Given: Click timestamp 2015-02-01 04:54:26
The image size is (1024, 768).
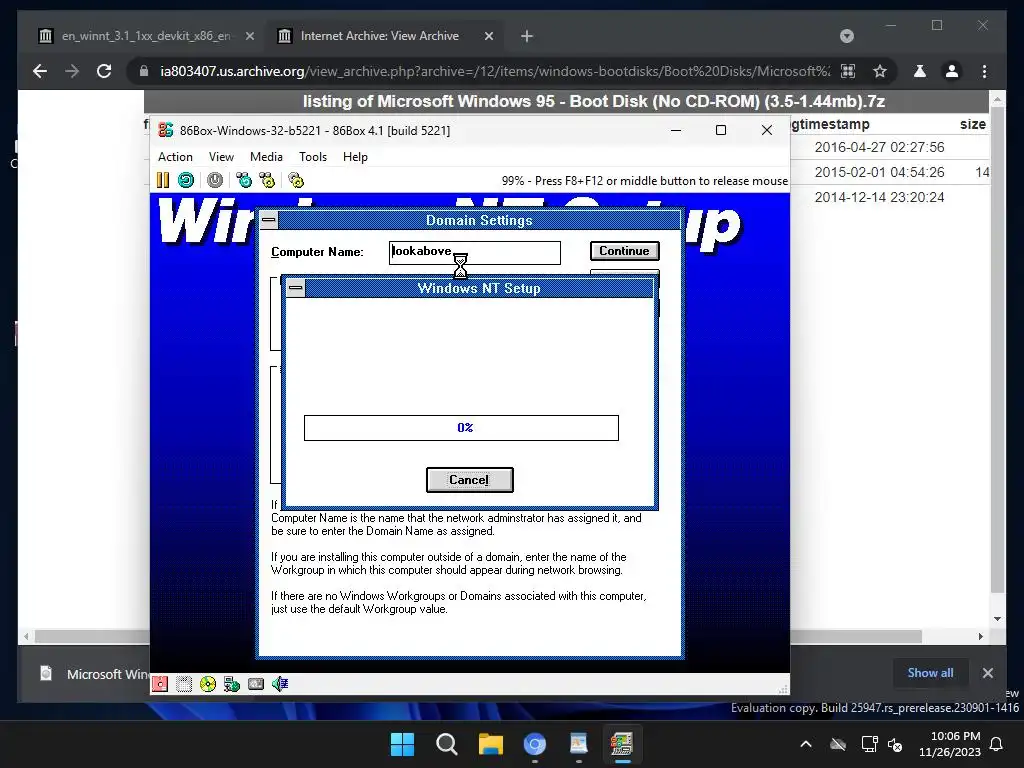Looking at the screenshot, I should coord(879,172).
